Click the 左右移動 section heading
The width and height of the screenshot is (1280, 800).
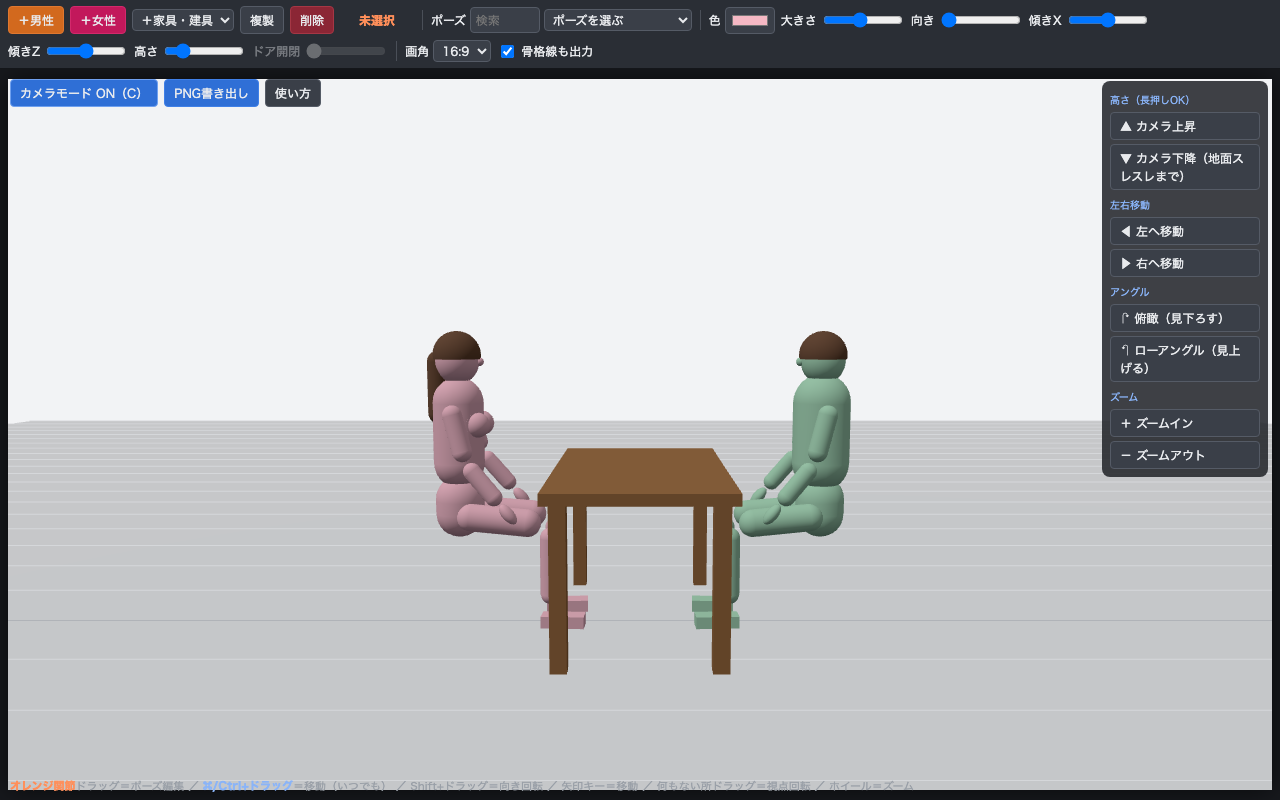coord(1130,205)
